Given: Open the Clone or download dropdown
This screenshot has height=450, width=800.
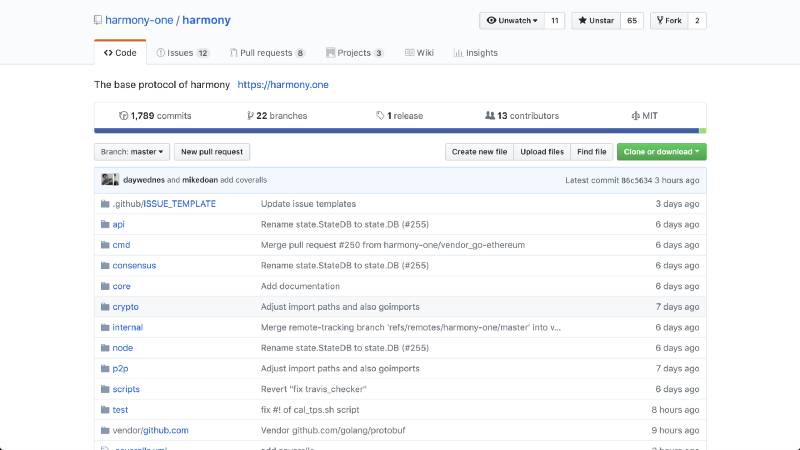Looking at the screenshot, I should tap(661, 152).
